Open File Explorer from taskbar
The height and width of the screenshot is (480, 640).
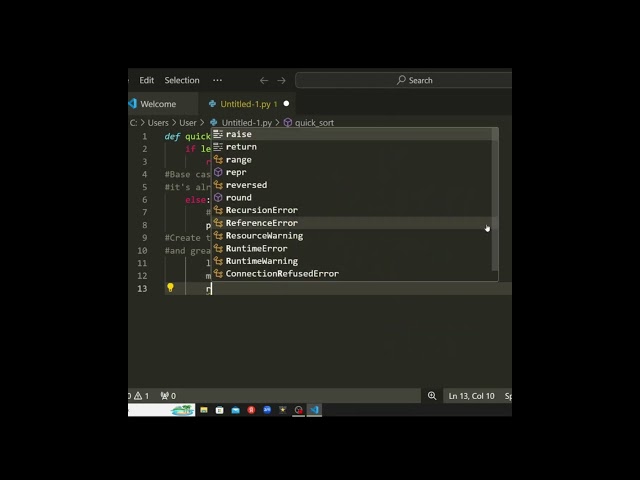pyautogui.click(x=204, y=410)
